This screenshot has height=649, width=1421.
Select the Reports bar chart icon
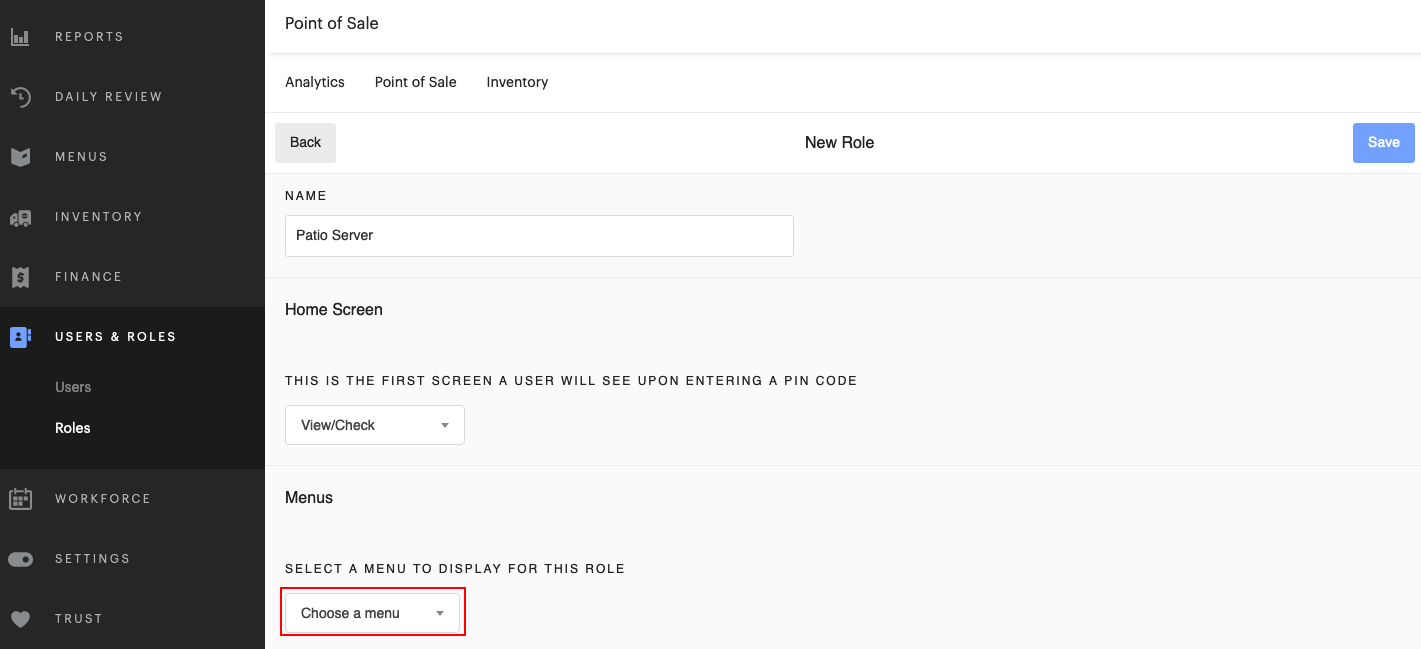pos(21,36)
